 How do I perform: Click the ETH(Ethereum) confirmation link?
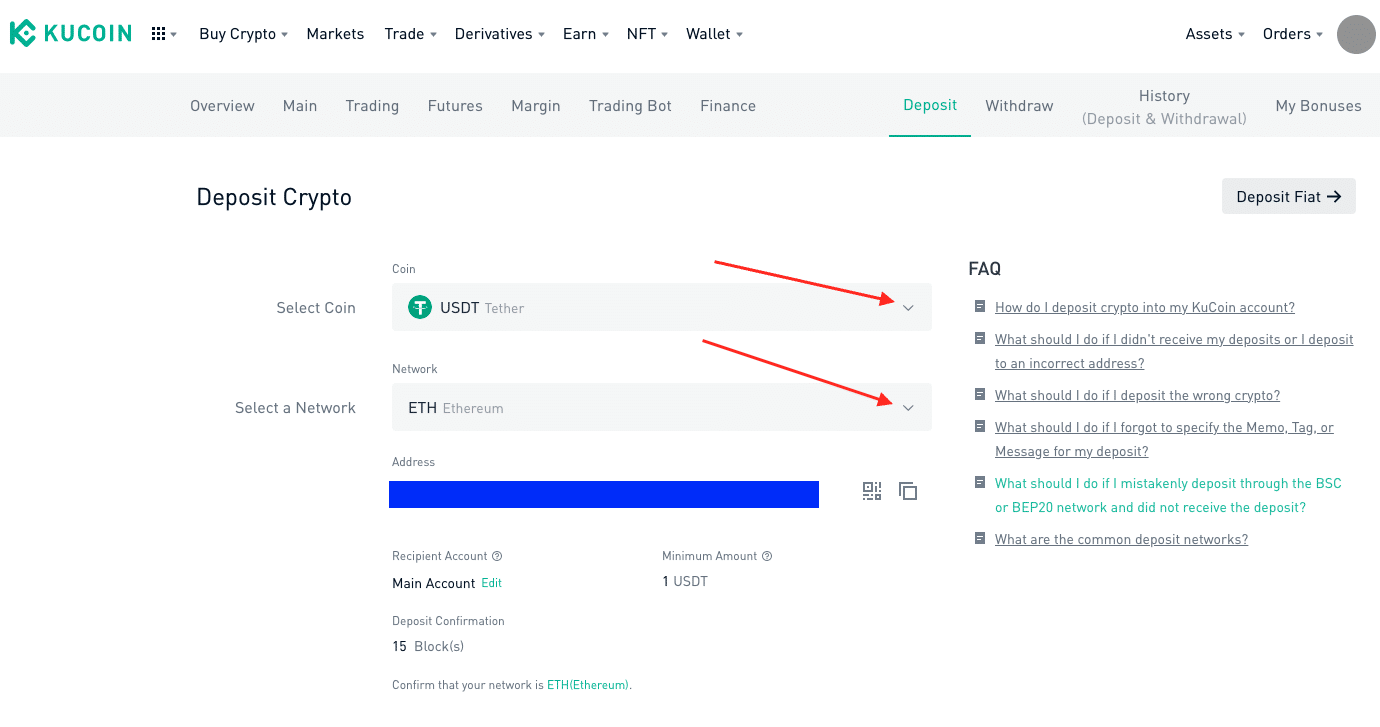tap(588, 685)
